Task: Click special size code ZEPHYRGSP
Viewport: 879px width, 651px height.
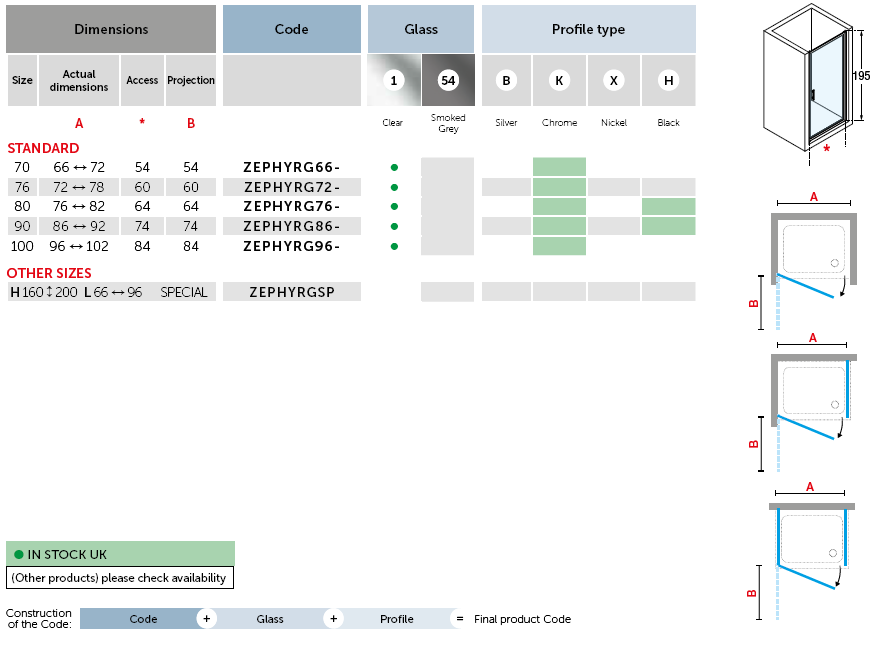Action: (x=292, y=292)
